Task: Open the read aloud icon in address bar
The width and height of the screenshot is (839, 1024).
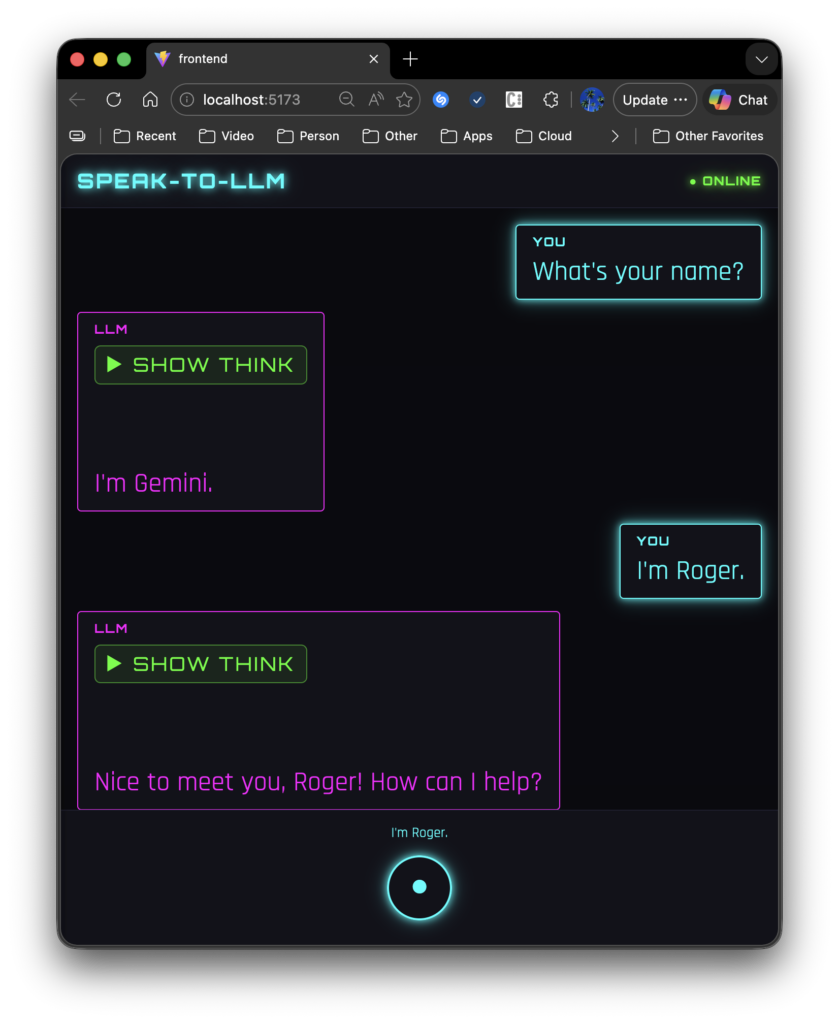Action: point(376,100)
